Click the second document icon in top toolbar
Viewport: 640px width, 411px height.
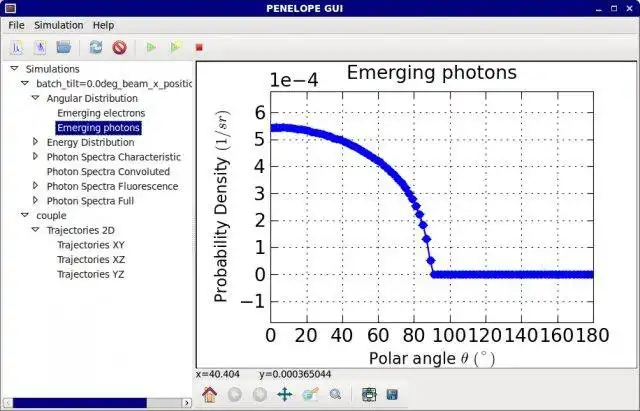[x=40, y=48]
